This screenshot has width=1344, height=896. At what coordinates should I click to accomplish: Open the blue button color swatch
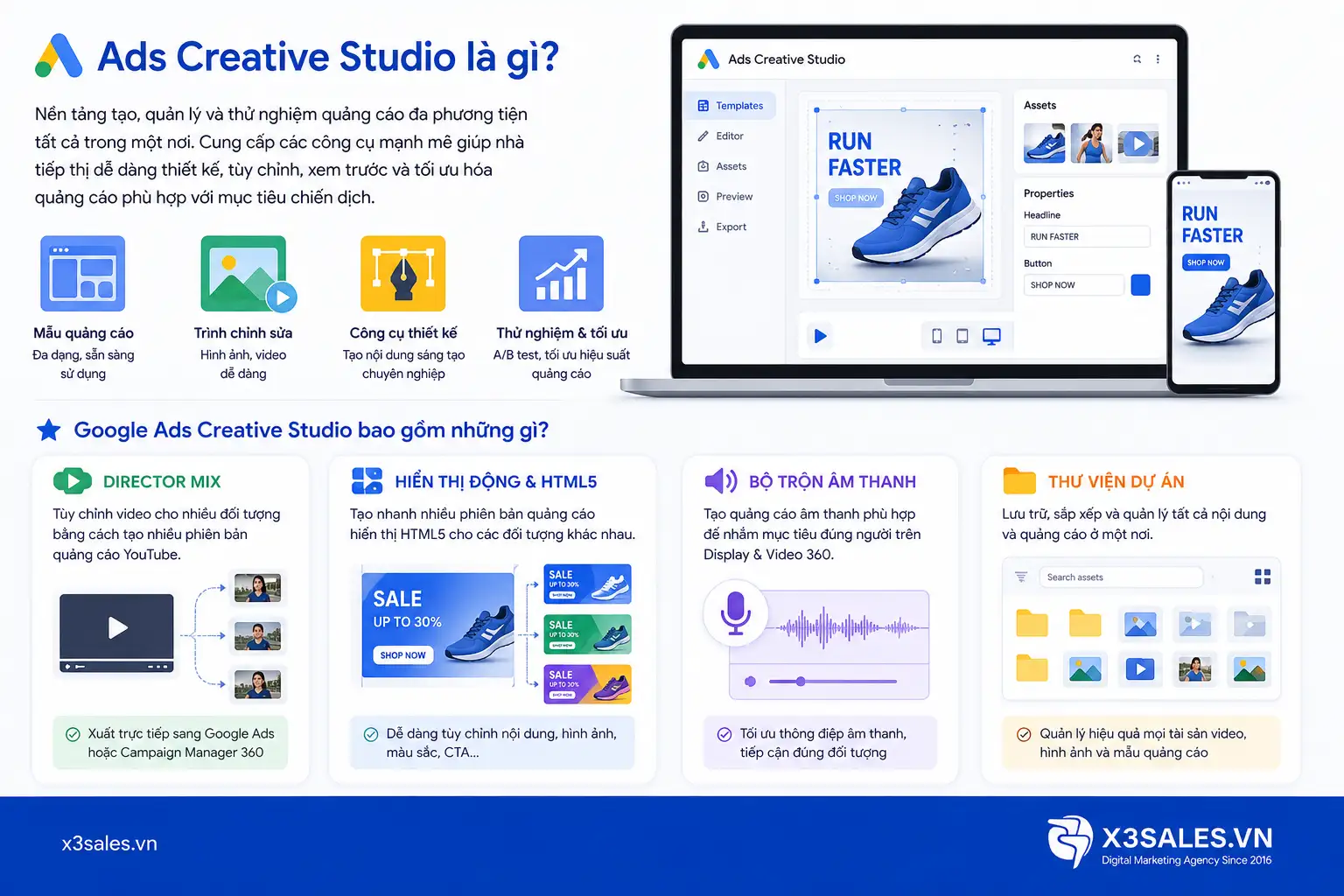1140,285
